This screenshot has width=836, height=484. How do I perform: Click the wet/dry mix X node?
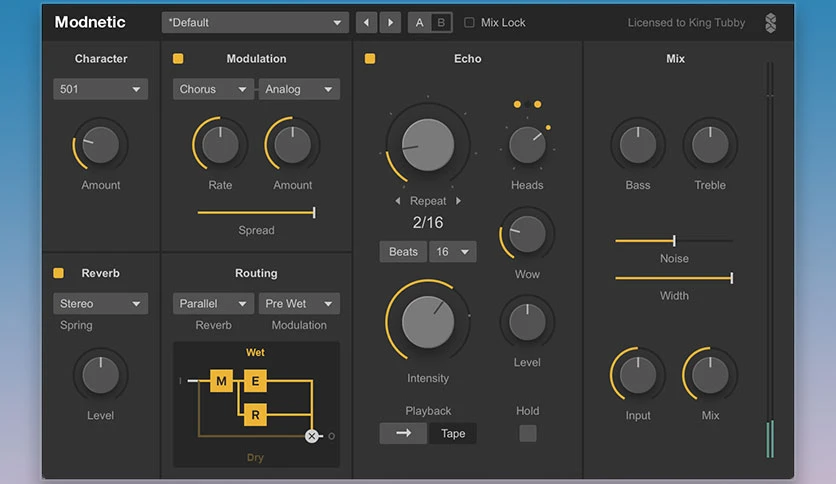click(312, 436)
